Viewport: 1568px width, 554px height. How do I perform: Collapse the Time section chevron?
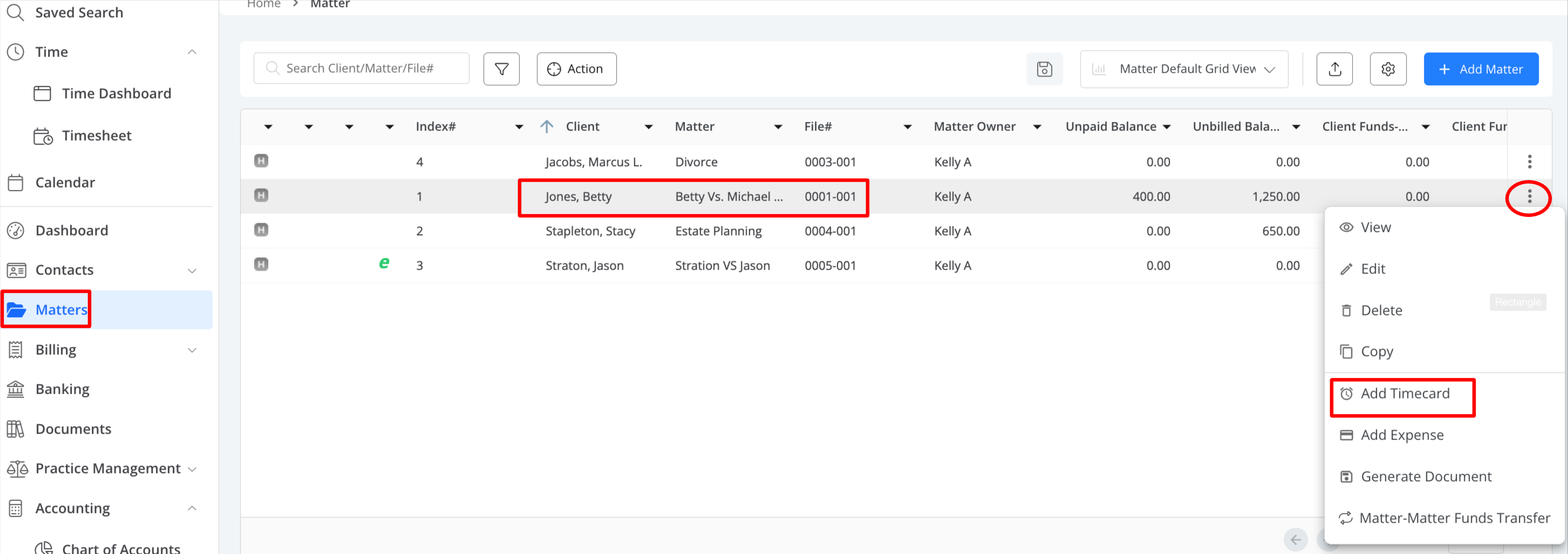[192, 52]
